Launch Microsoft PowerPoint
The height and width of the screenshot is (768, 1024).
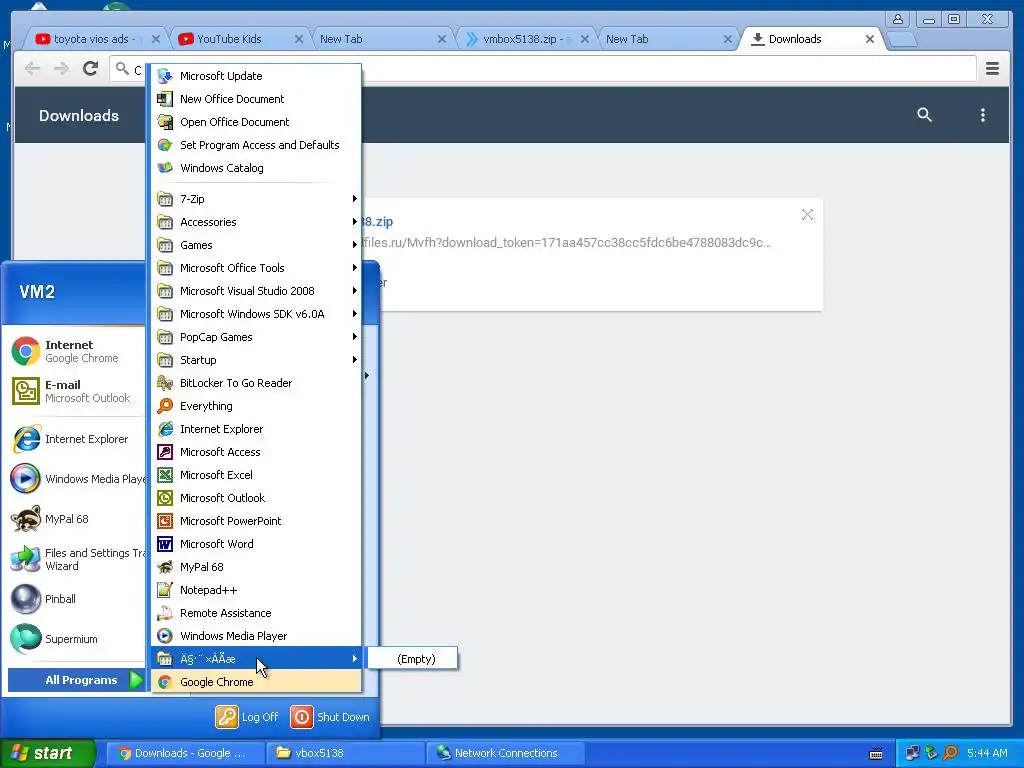(x=256, y=520)
